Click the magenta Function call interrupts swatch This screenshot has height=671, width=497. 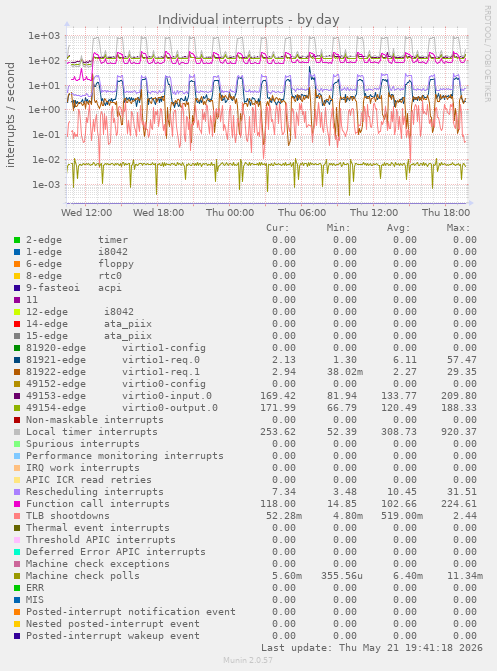pyautogui.click(x=17, y=504)
